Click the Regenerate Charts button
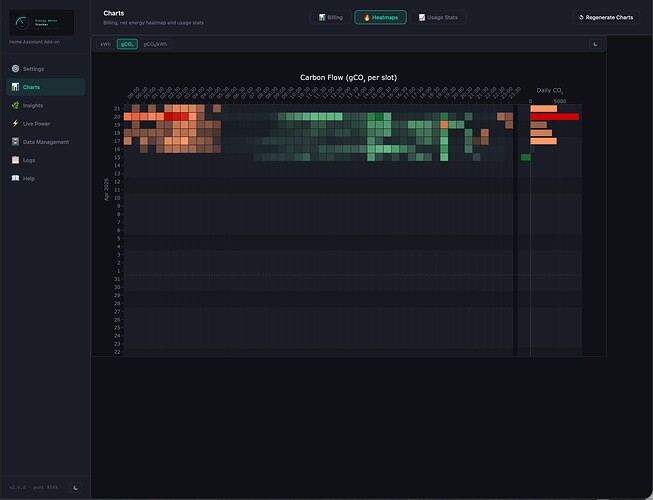Viewport: 653px width, 500px height. tap(606, 17)
